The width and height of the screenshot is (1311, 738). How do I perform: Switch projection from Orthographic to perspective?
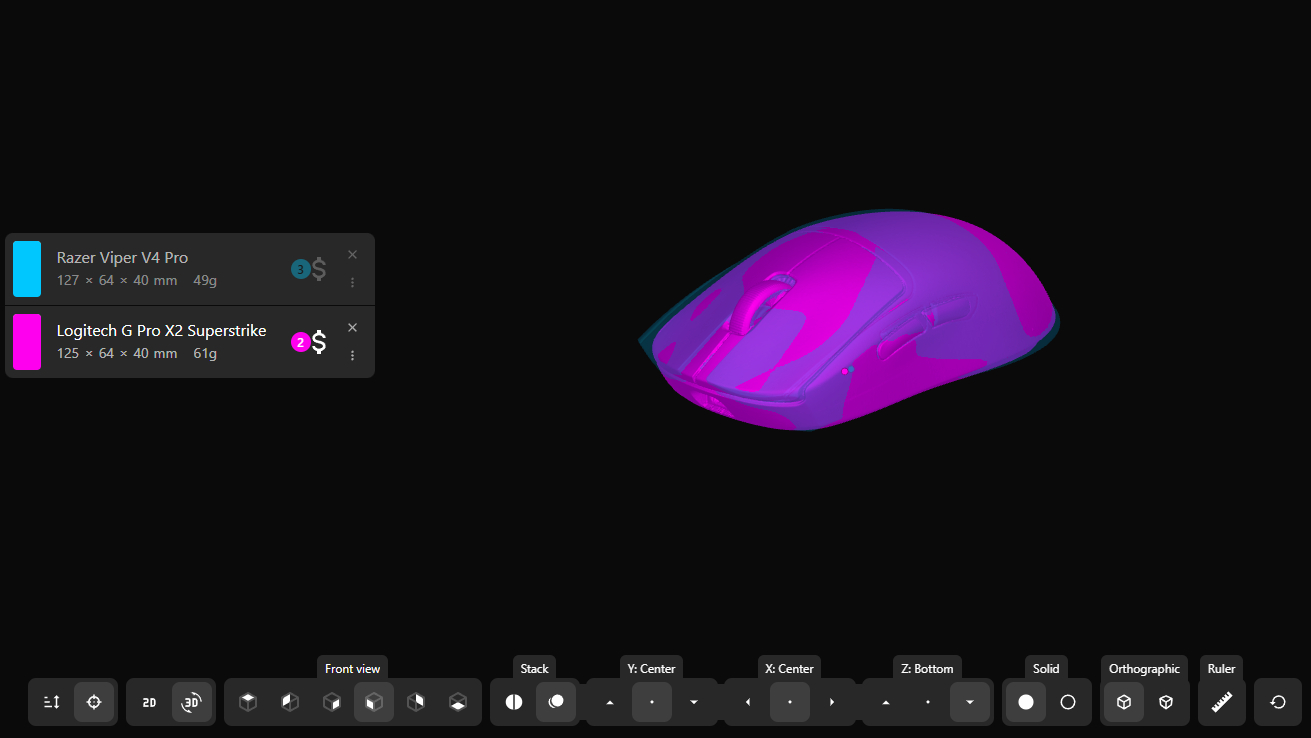tap(1165, 702)
